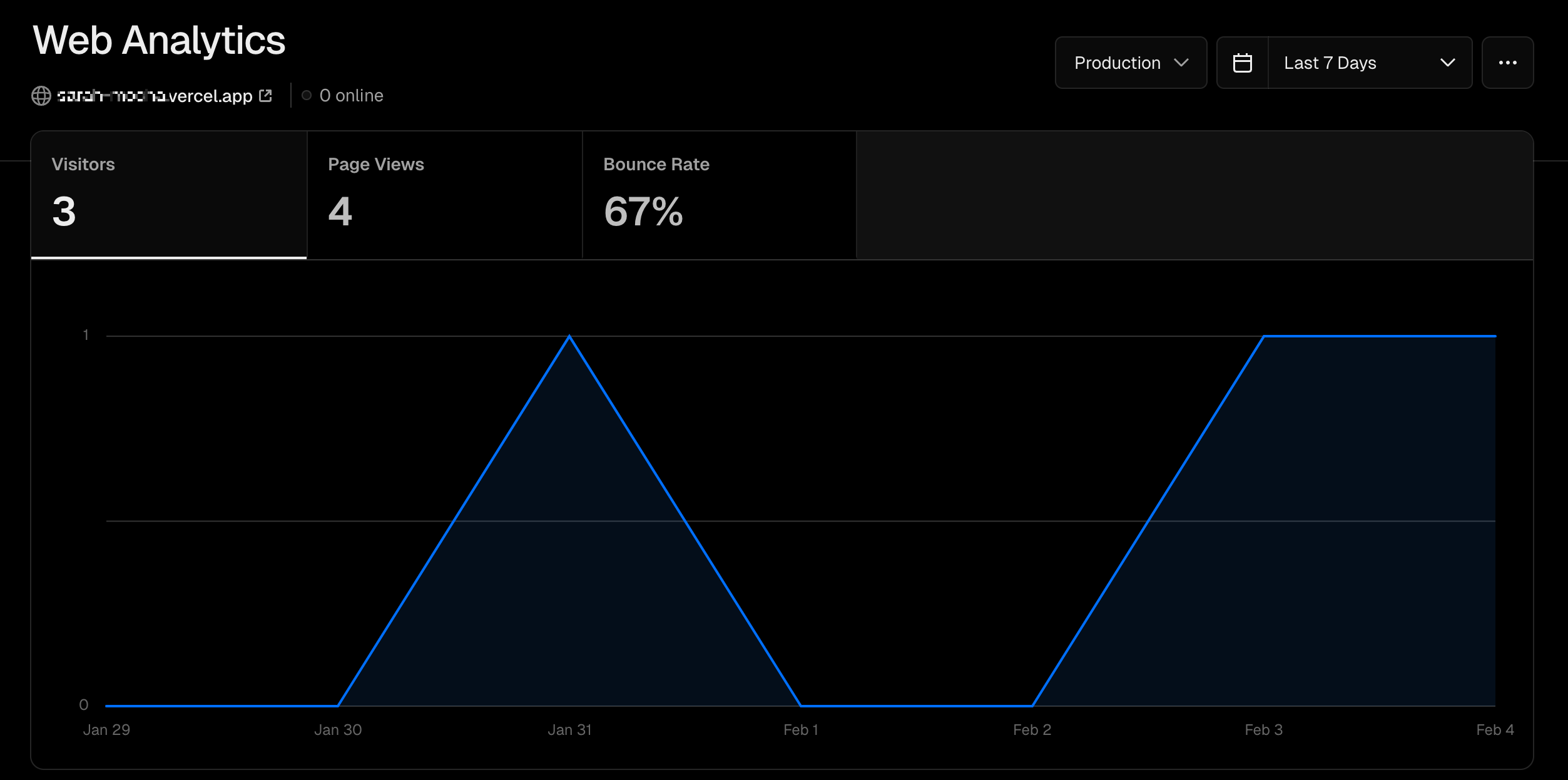This screenshot has width=1568, height=780.
Task: Click the external link icon after vercel.app
Action: point(266,95)
